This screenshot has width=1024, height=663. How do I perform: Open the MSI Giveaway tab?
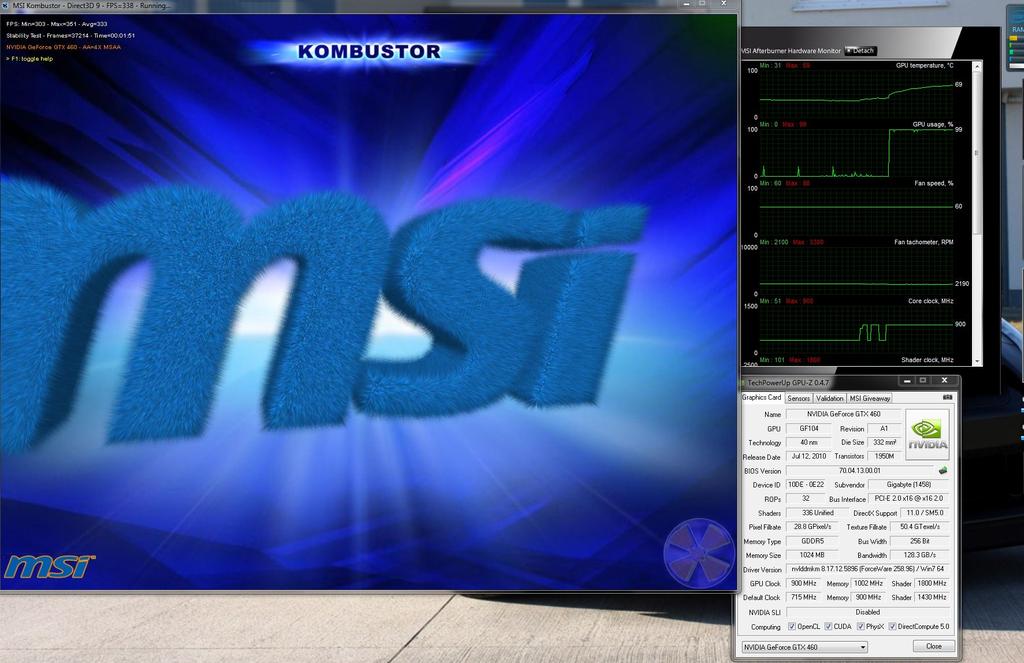(870, 398)
